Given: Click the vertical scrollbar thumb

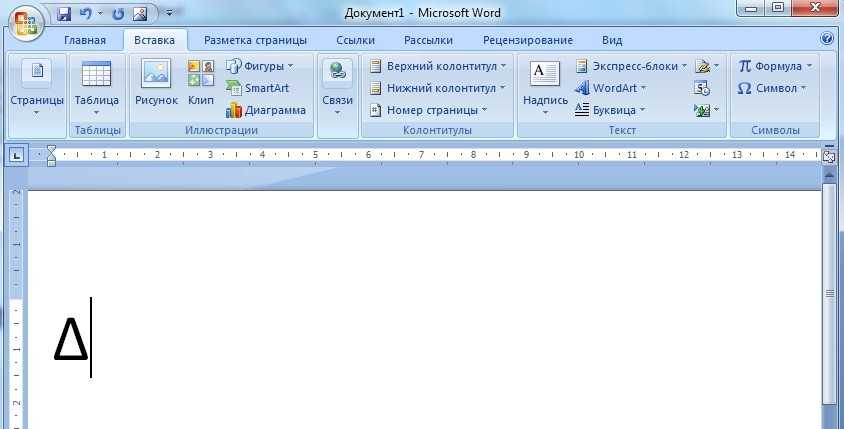Looking at the screenshot, I should (x=829, y=293).
